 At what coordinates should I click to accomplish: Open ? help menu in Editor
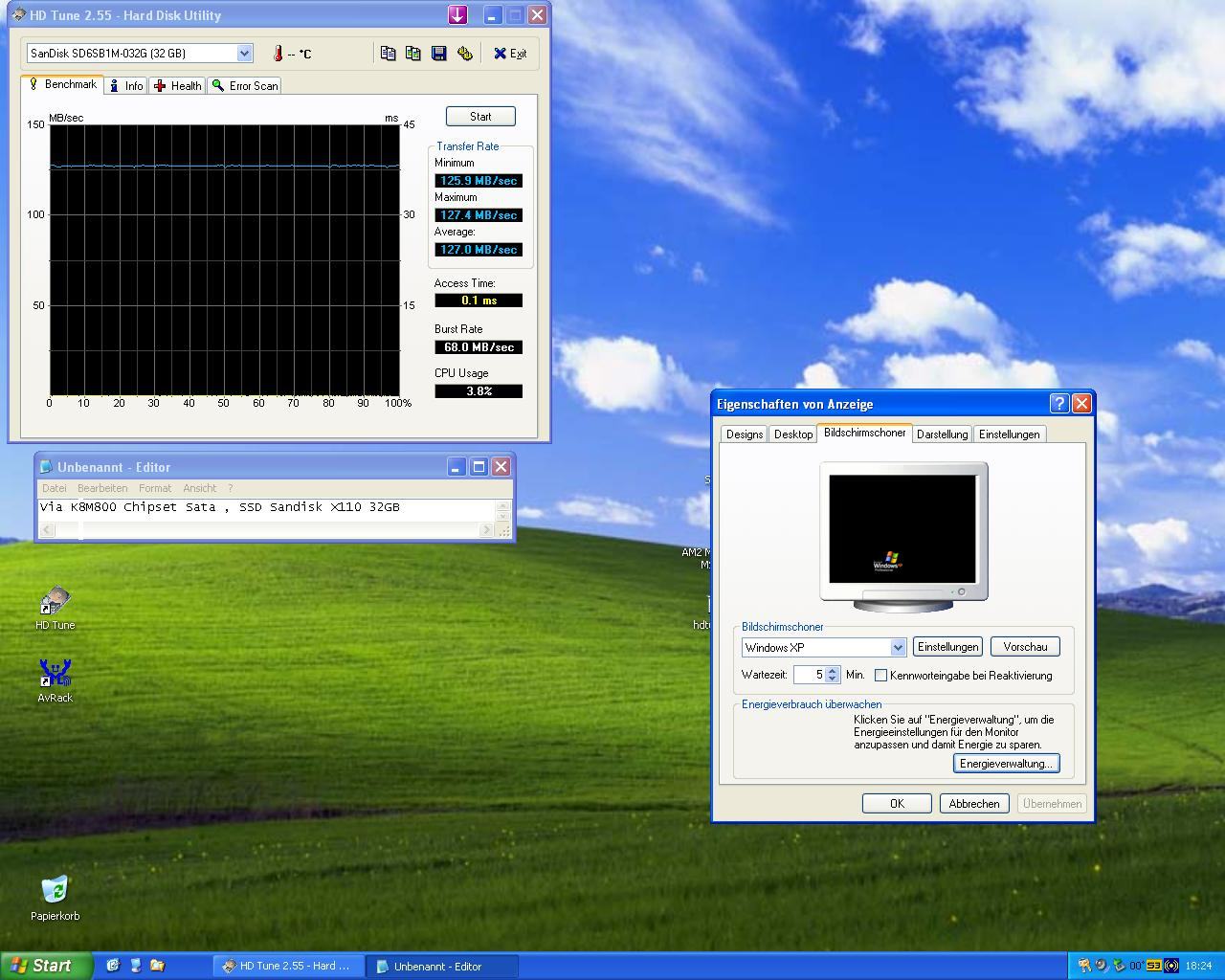pyautogui.click(x=230, y=488)
